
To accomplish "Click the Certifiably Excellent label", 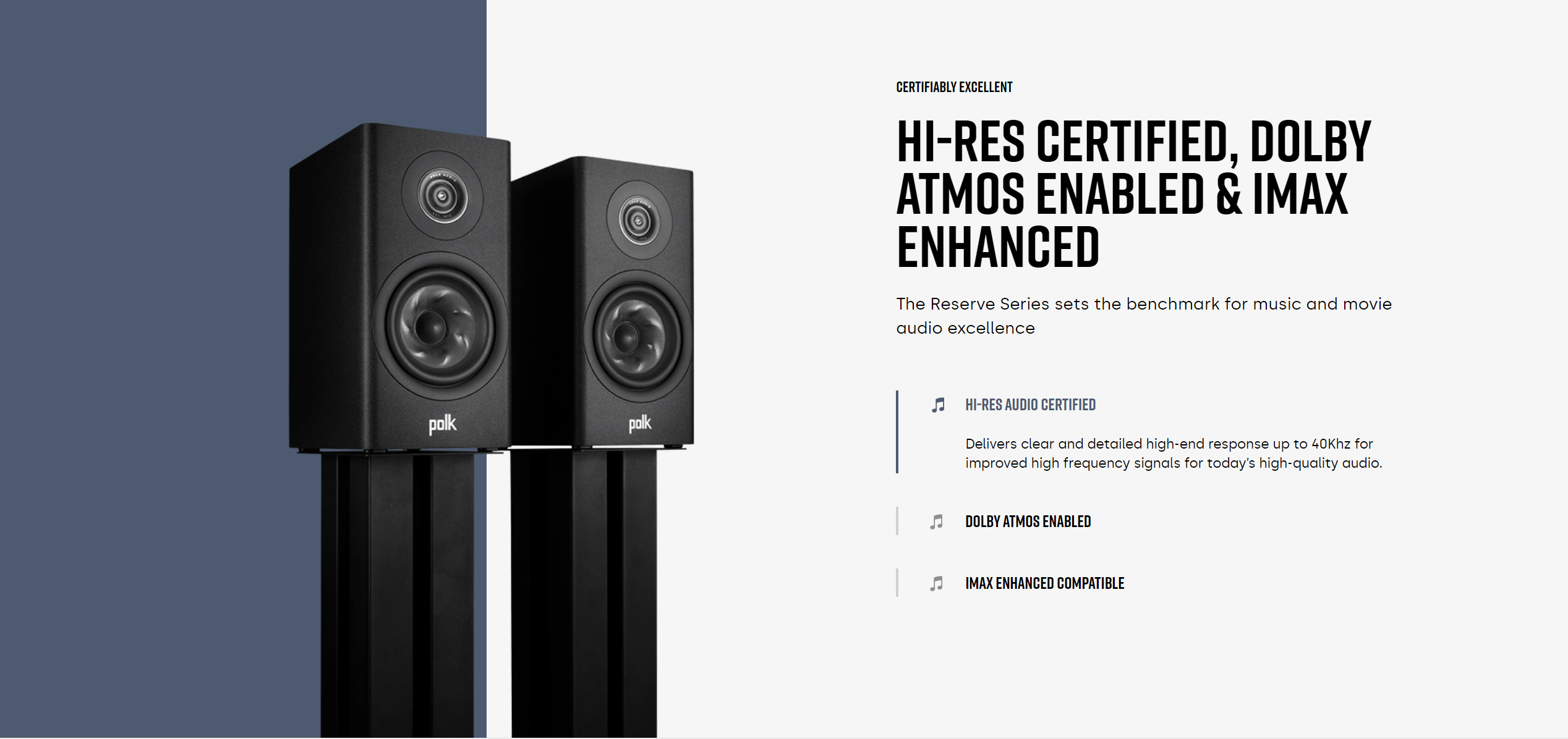I will point(954,88).
